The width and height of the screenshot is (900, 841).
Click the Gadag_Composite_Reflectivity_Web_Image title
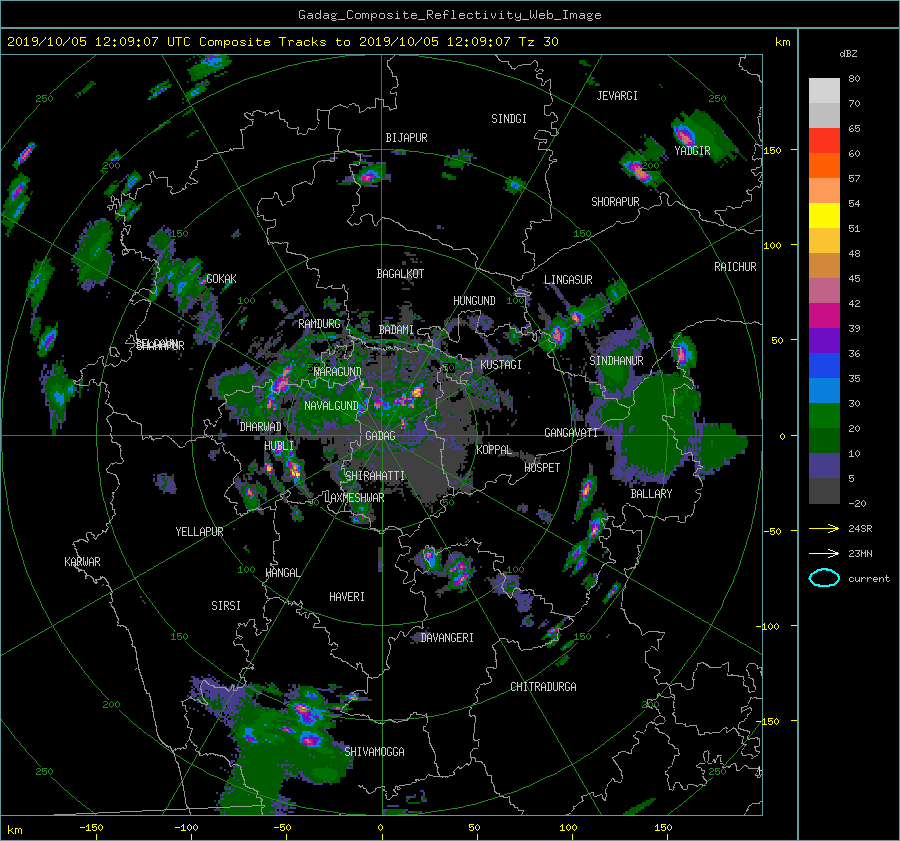(x=449, y=15)
